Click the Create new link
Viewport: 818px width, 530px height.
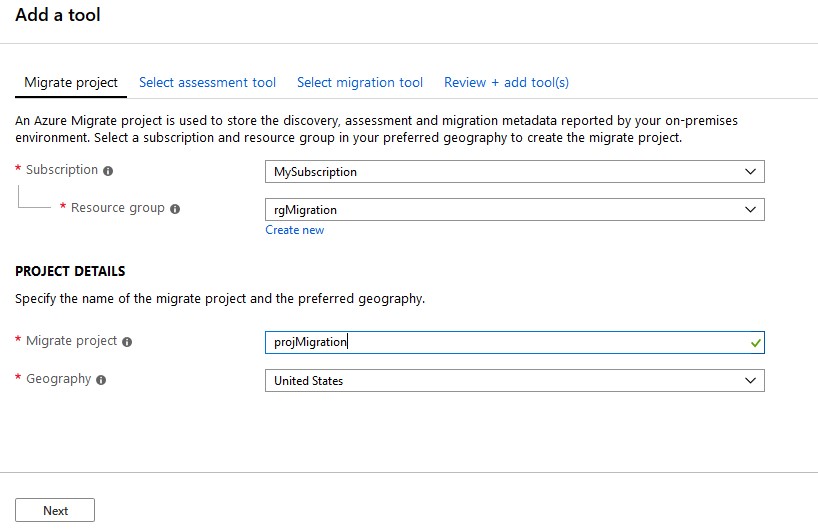pyautogui.click(x=294, y=230)
